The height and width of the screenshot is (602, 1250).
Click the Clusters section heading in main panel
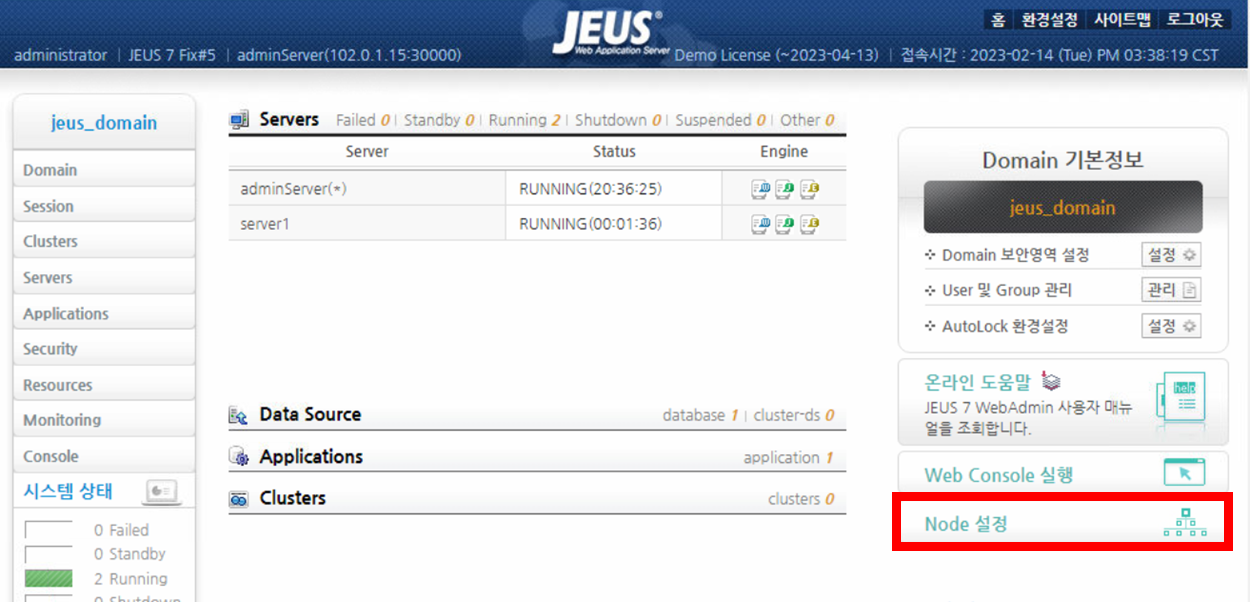(x=292, y=498)
